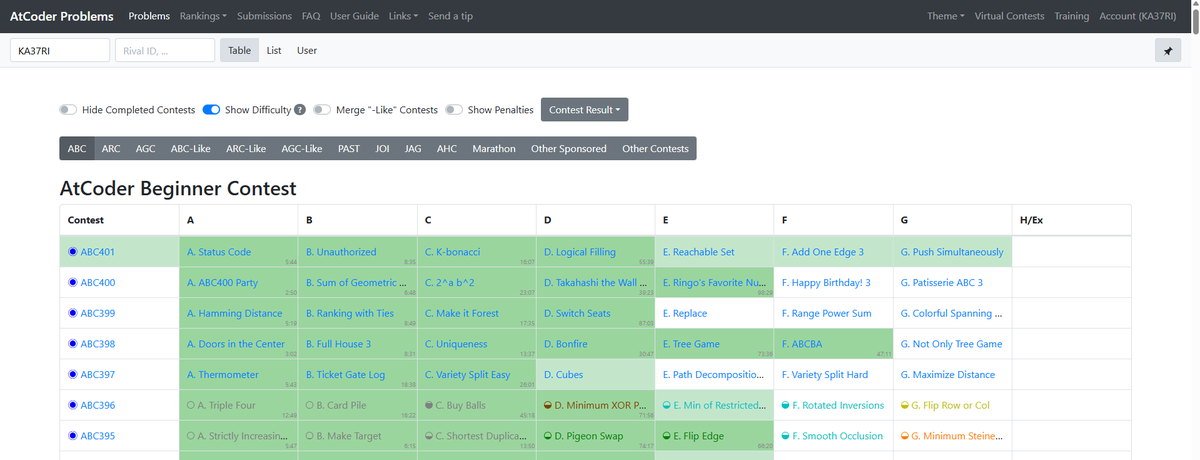This screenshot has height=460, width=1200.
Task: Click the difficulty circle of E. Min of Restricted
Action: (666, 405)
